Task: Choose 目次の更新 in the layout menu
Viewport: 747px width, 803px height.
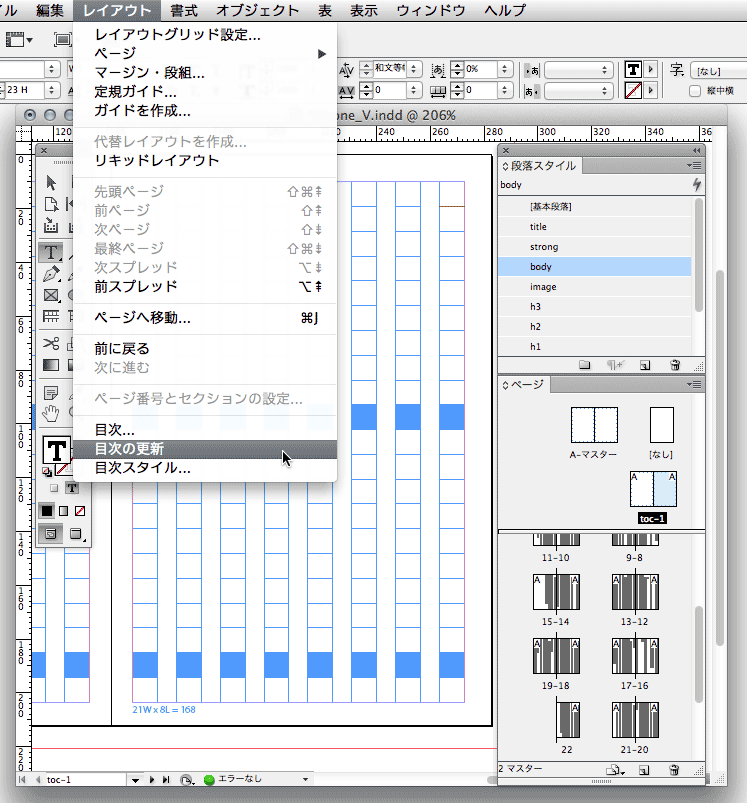Action: 205,449
